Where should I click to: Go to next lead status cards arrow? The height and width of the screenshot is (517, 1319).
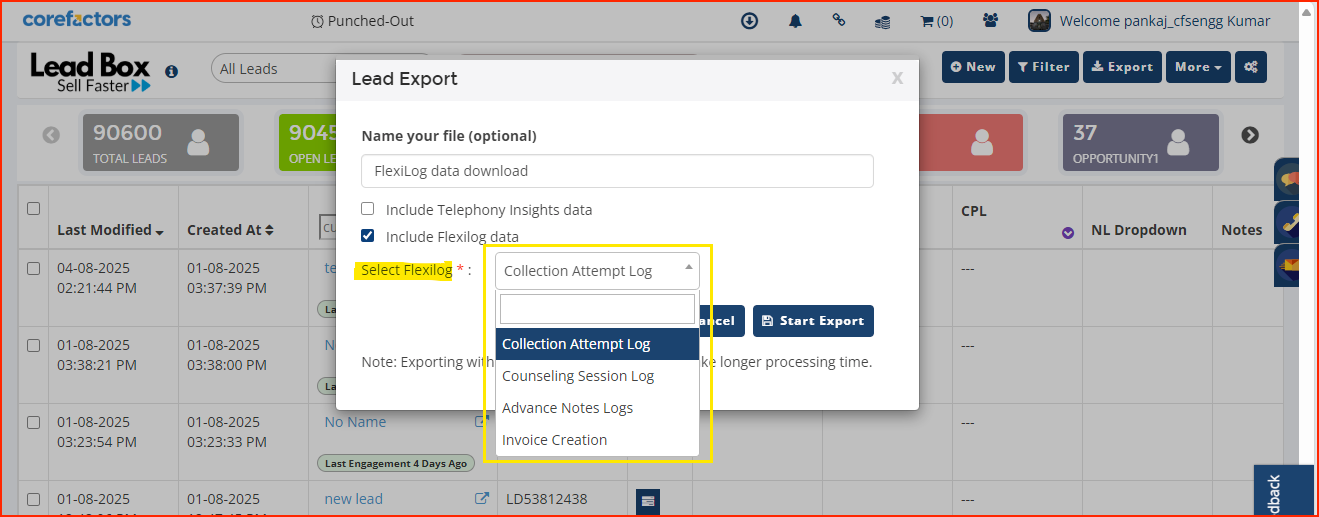[1250, 135]
